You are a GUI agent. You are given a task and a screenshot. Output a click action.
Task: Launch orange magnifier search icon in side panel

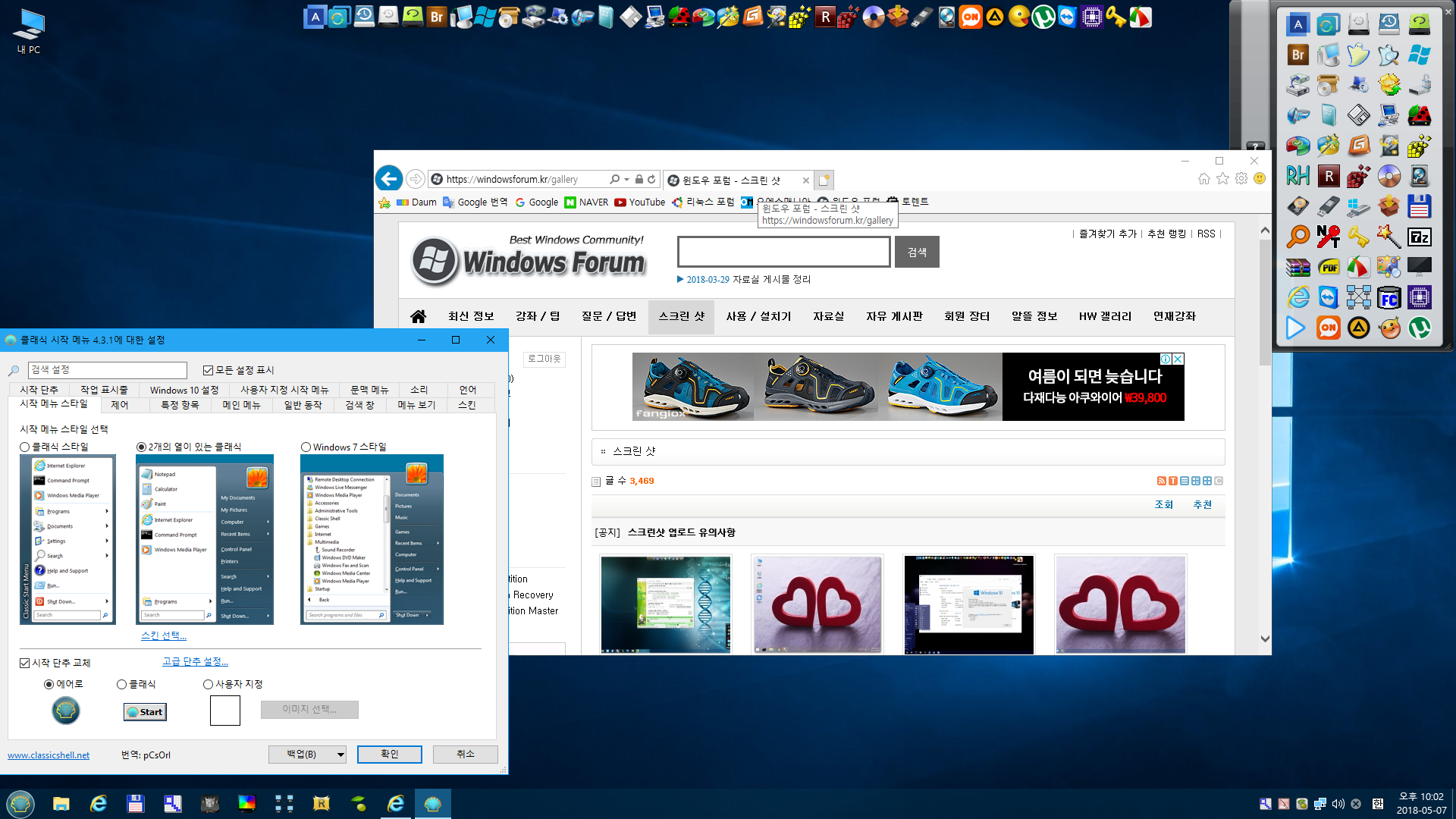click(1298, 237)
